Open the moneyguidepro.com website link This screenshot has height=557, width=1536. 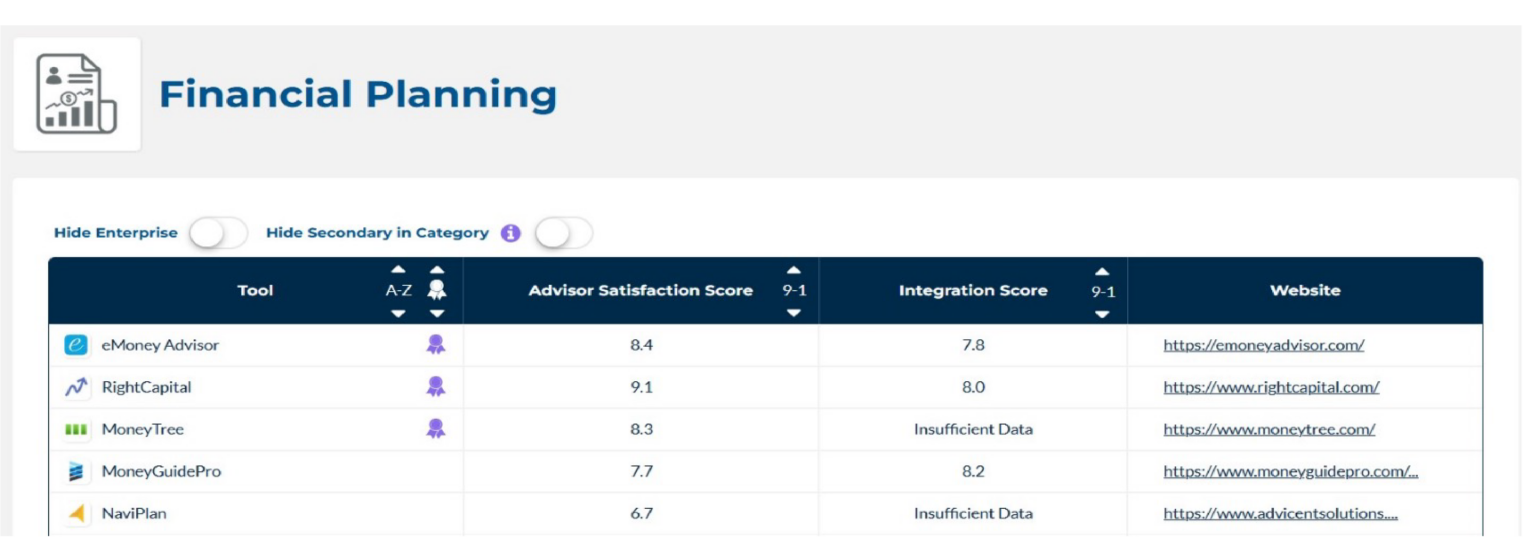[1290, 472]
